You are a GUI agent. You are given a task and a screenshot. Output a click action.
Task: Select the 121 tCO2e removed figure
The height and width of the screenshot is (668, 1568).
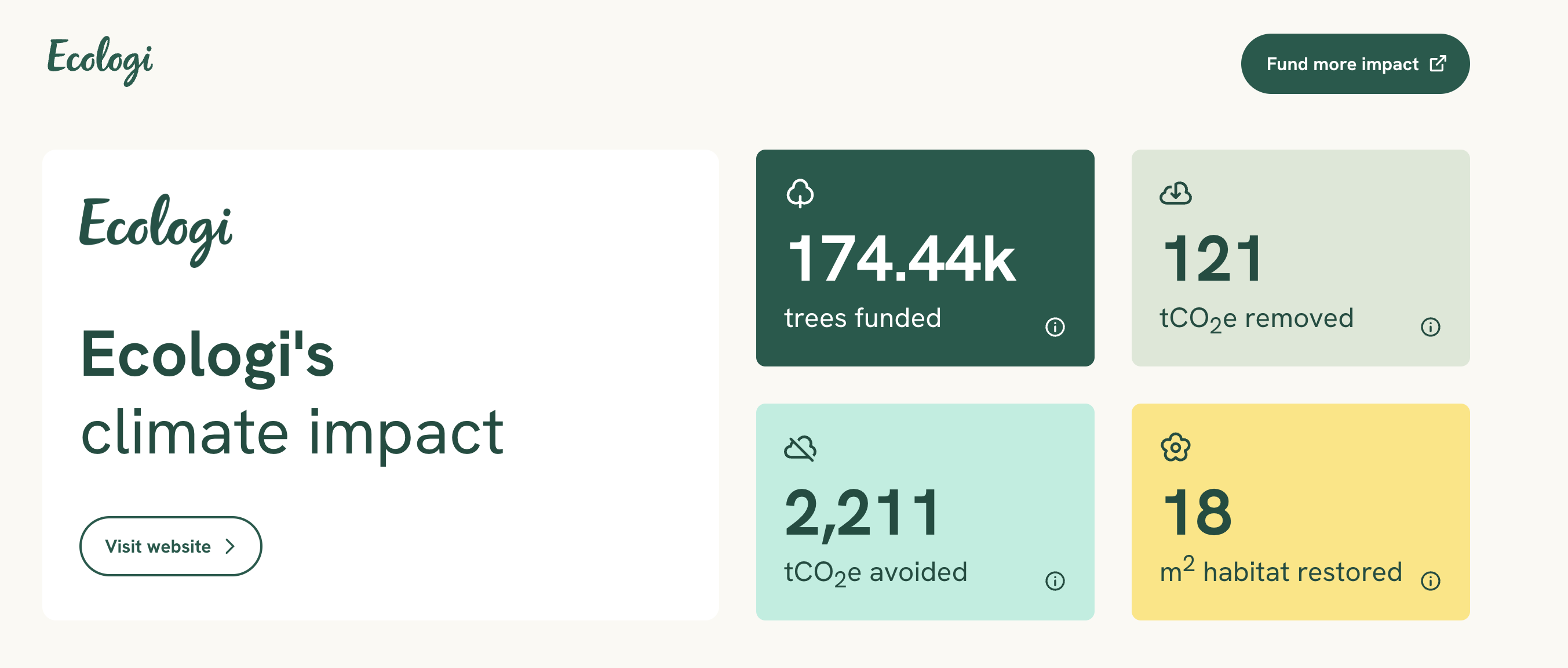click(x=1213, y=260)
